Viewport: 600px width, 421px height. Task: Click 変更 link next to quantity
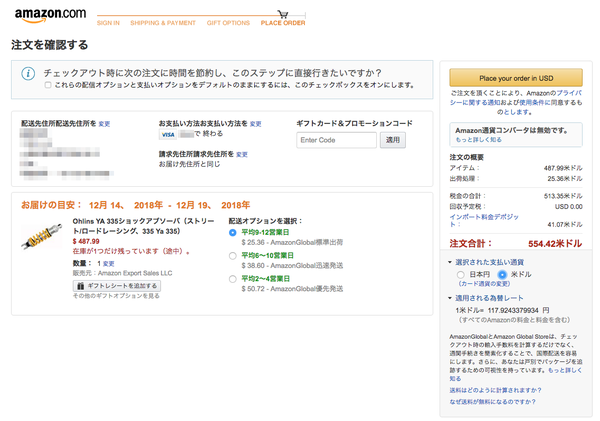point(109,263)
